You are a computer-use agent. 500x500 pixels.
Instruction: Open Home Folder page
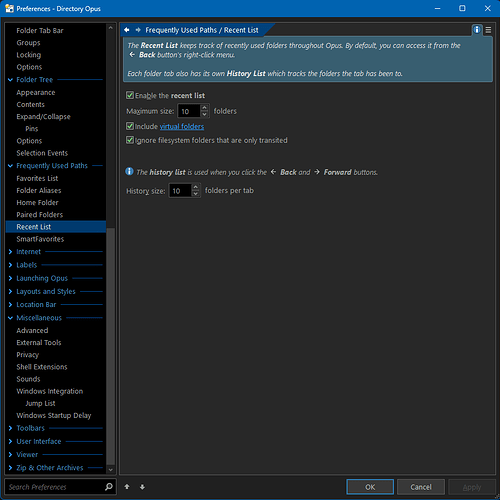click(37, 202)
